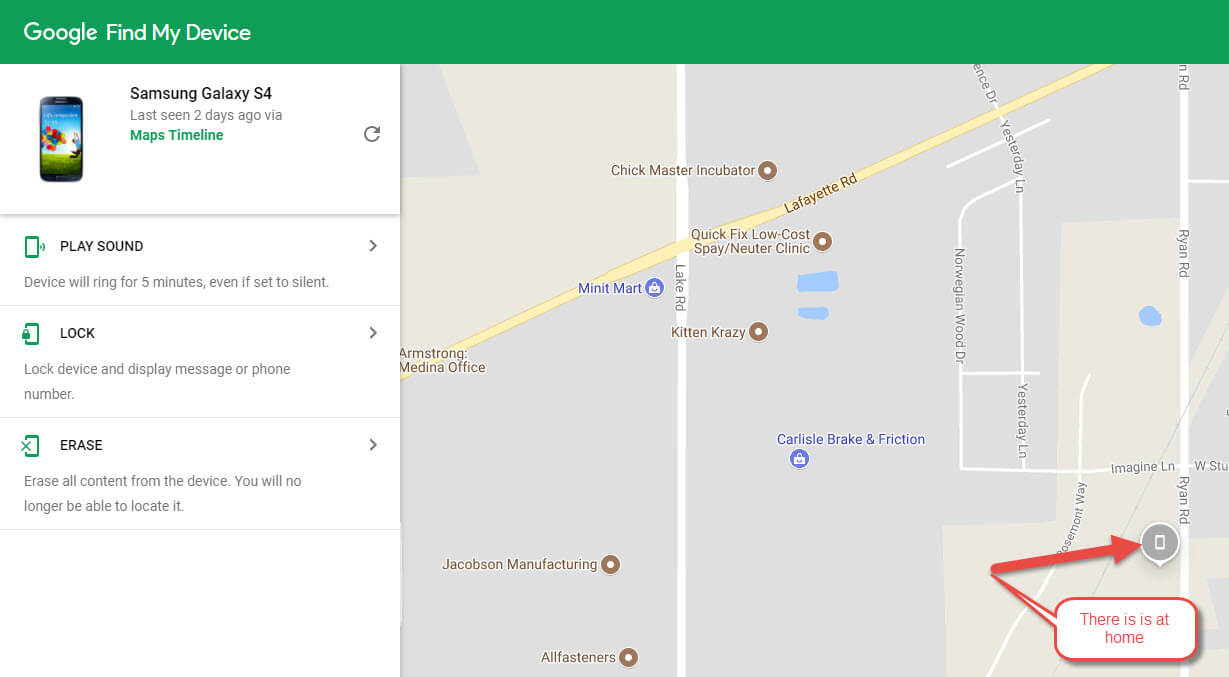Image resolution: width=1229 pixels, height=677 pixels.
Task: Expand the Lock option chevron
Action: point(373,333)
